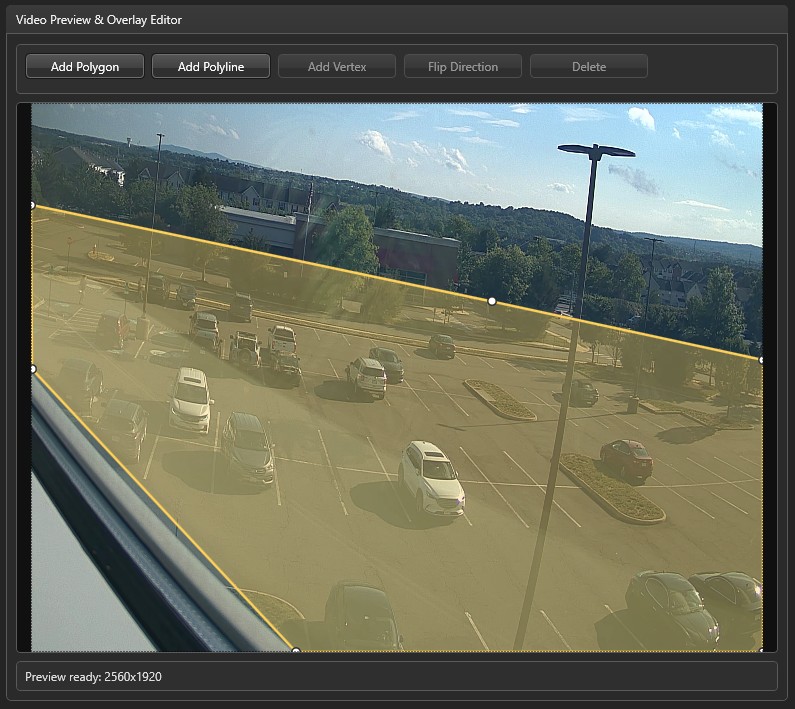Select polygon vertex at bottom near railing end
The height and width of the screenshot is (709, 795).
(x=297, y=650)
